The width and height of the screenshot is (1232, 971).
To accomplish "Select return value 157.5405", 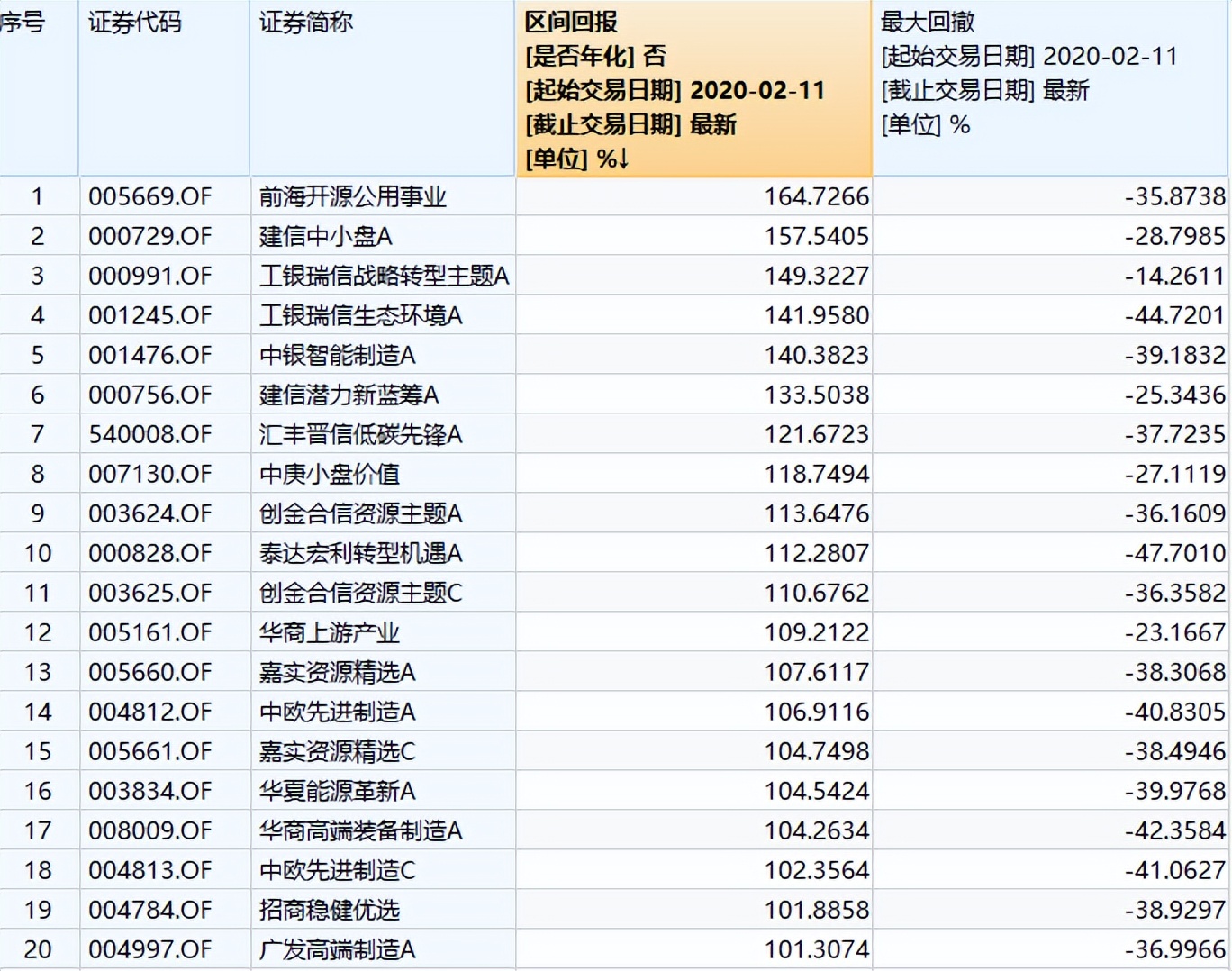I will 817,236.
